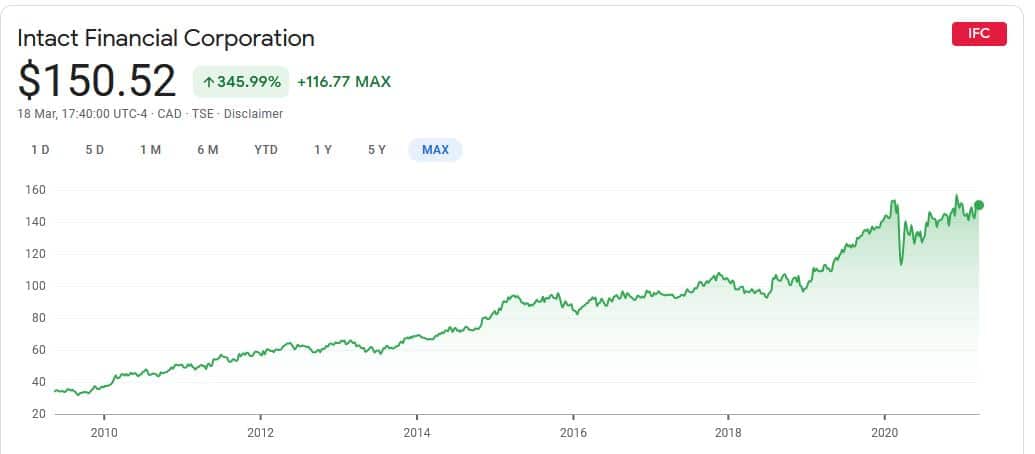Select the 5Y time range tab
The image size is (1035, 454).
pyautogui.click(x=376, y=150)
